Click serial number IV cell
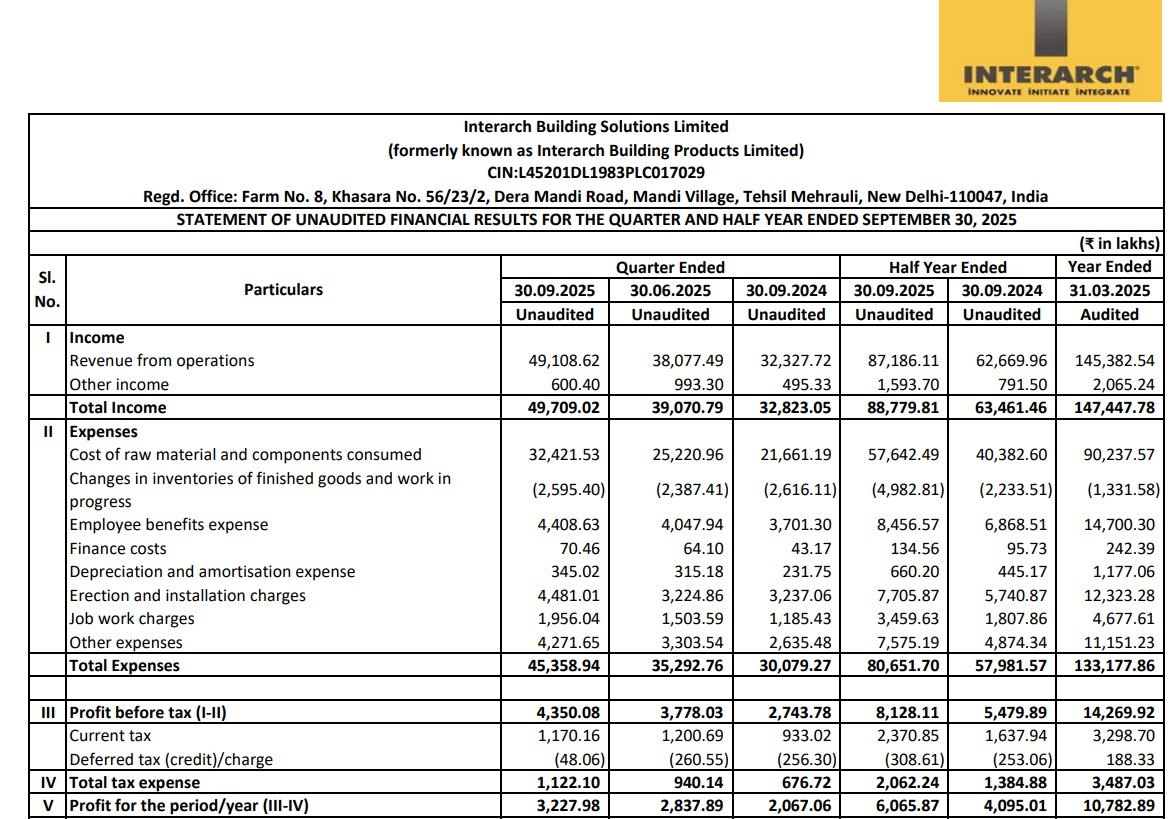 (x=47, y=783)
